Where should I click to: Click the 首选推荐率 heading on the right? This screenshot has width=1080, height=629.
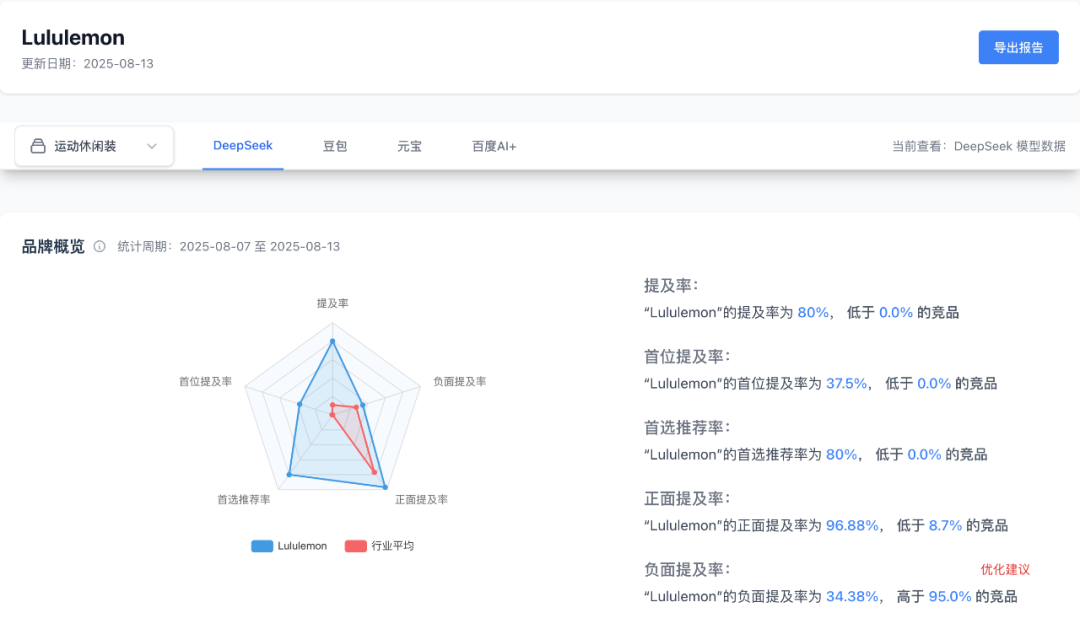[687, 427]
